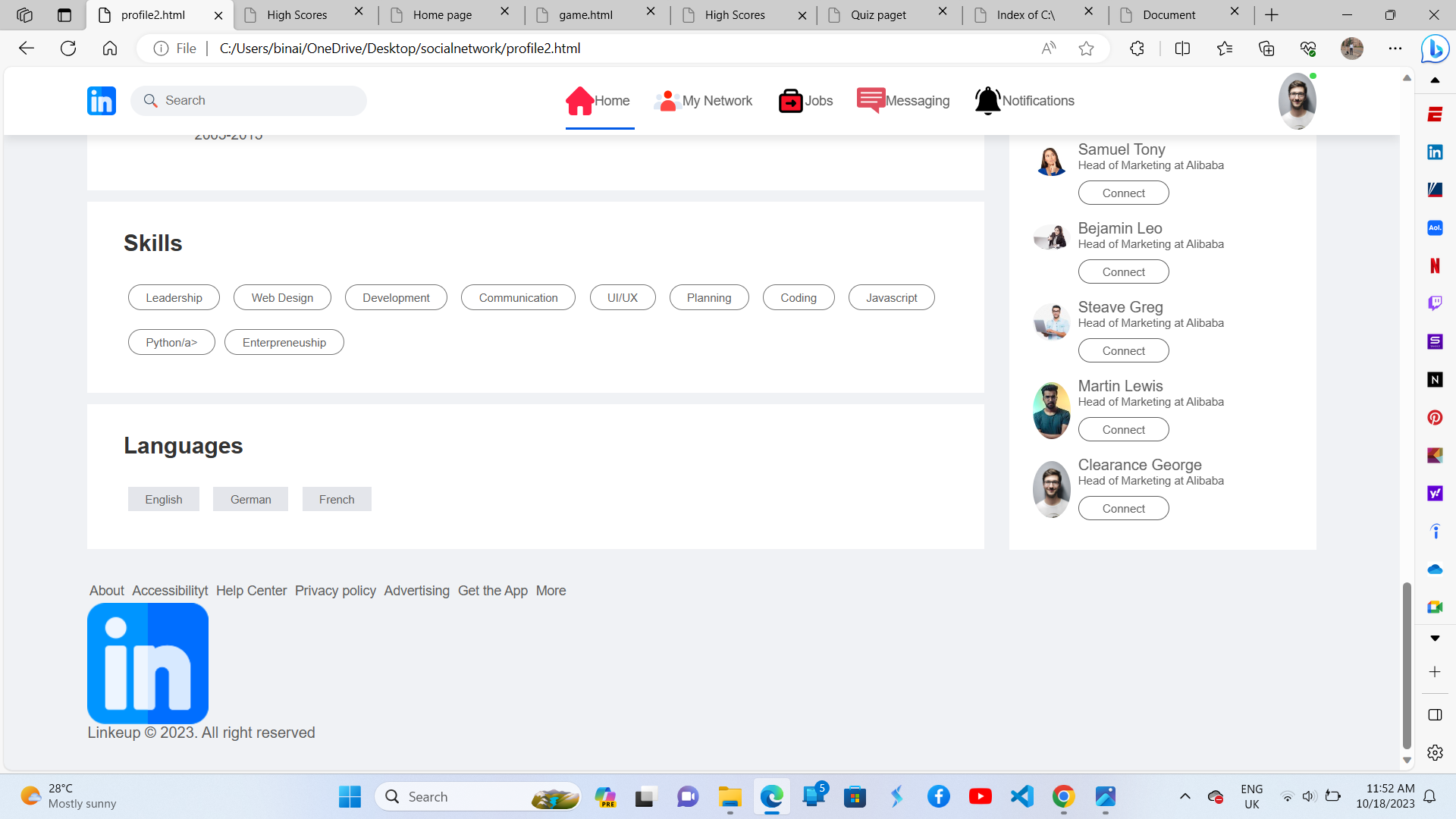Open Visual Studio Code from taskbar
This screenshot has width=1456, height=819.
[x=1021, y=796]
